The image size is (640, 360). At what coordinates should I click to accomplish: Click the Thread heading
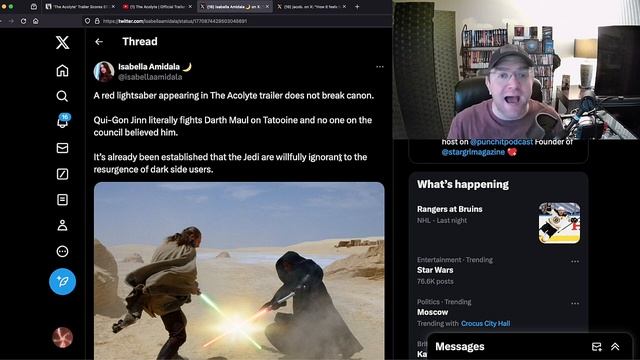[x=140, y=42]
